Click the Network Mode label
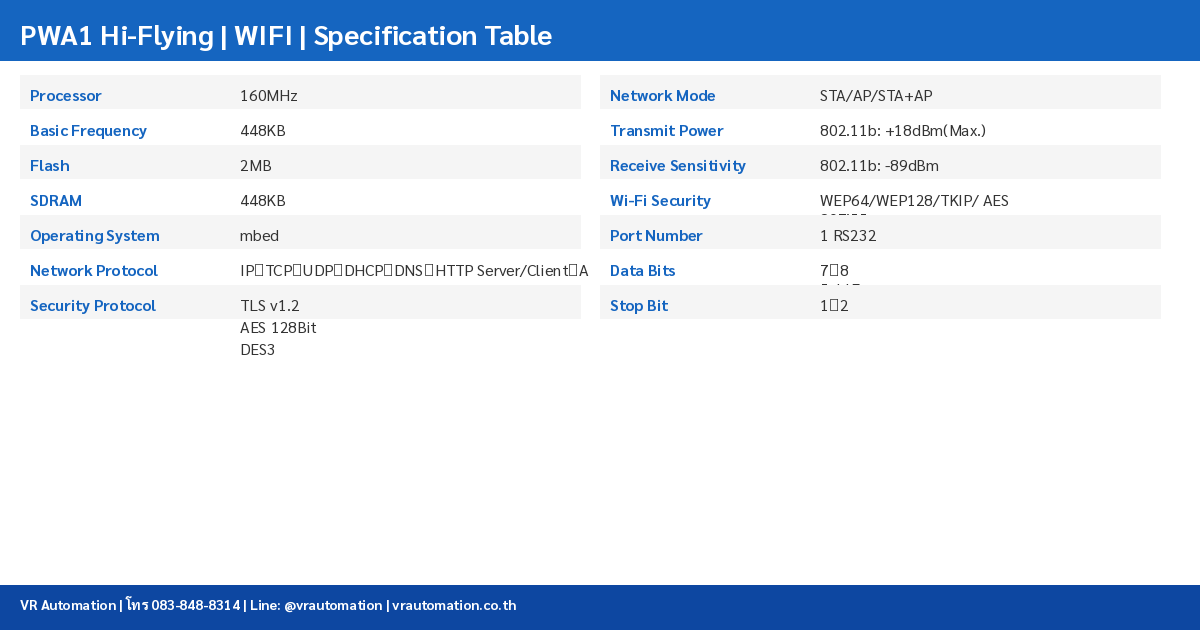 click(663, 96)
